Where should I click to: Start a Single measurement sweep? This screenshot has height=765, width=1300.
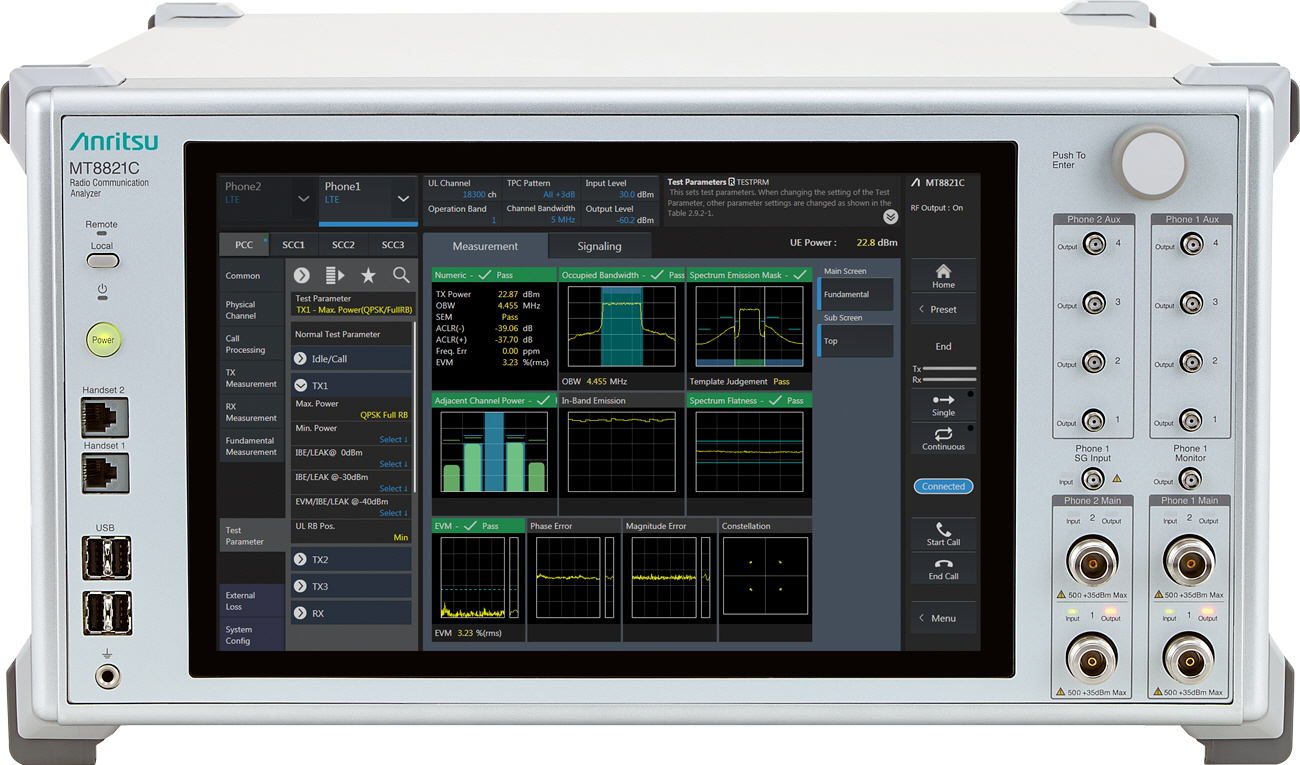[x=943, y=405]
